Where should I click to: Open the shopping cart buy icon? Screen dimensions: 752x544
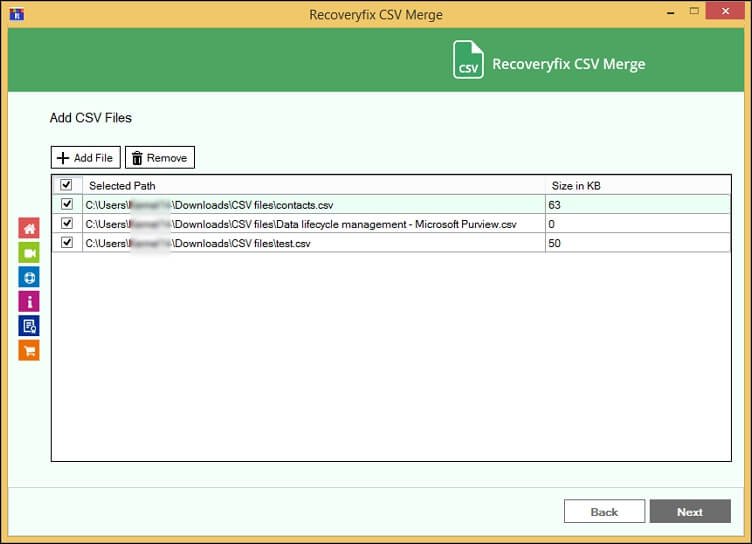point(29,350)
